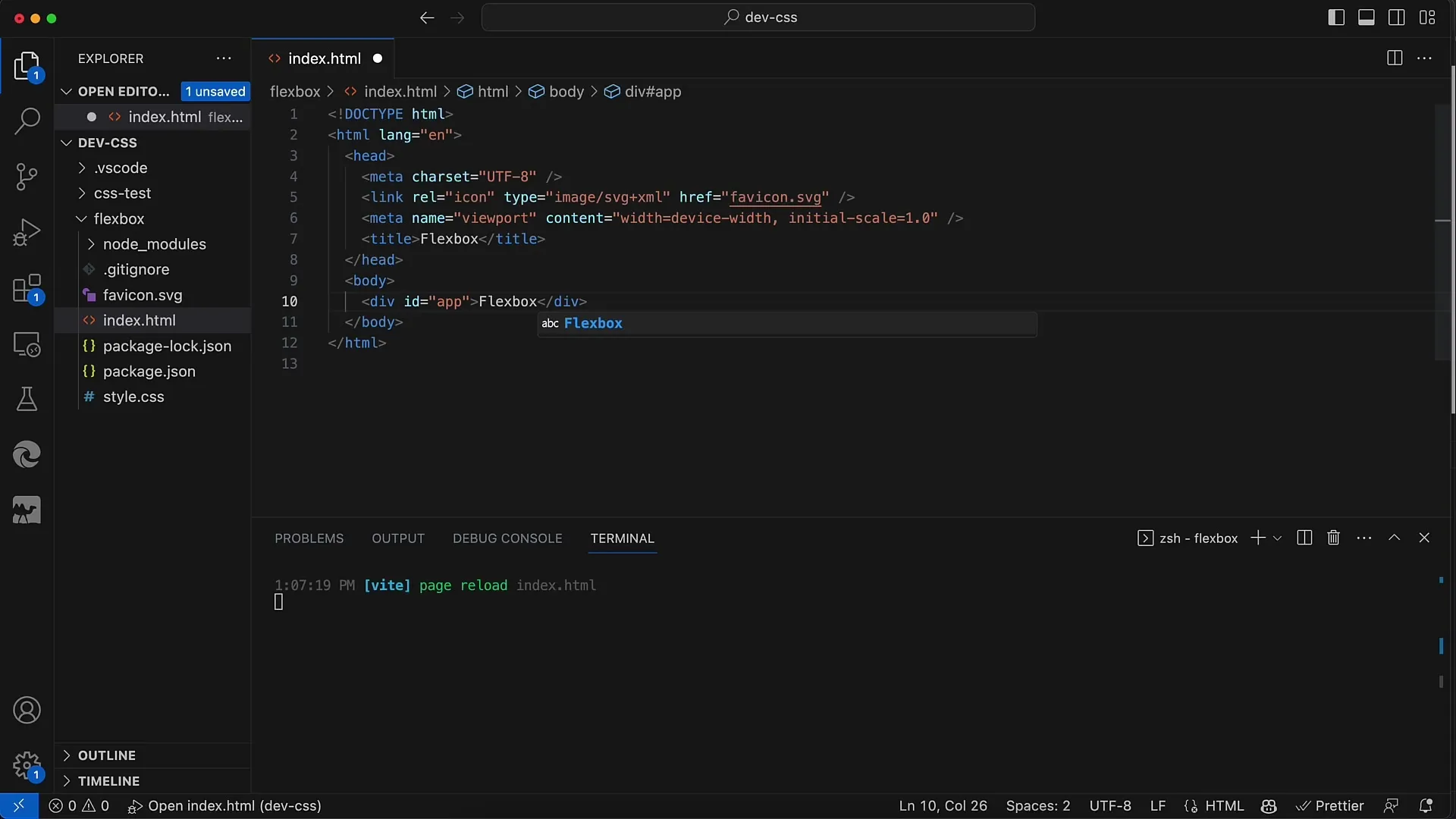Click LF end of line setting
Screen dimensions: 1456x819
tap(1158, 806)
